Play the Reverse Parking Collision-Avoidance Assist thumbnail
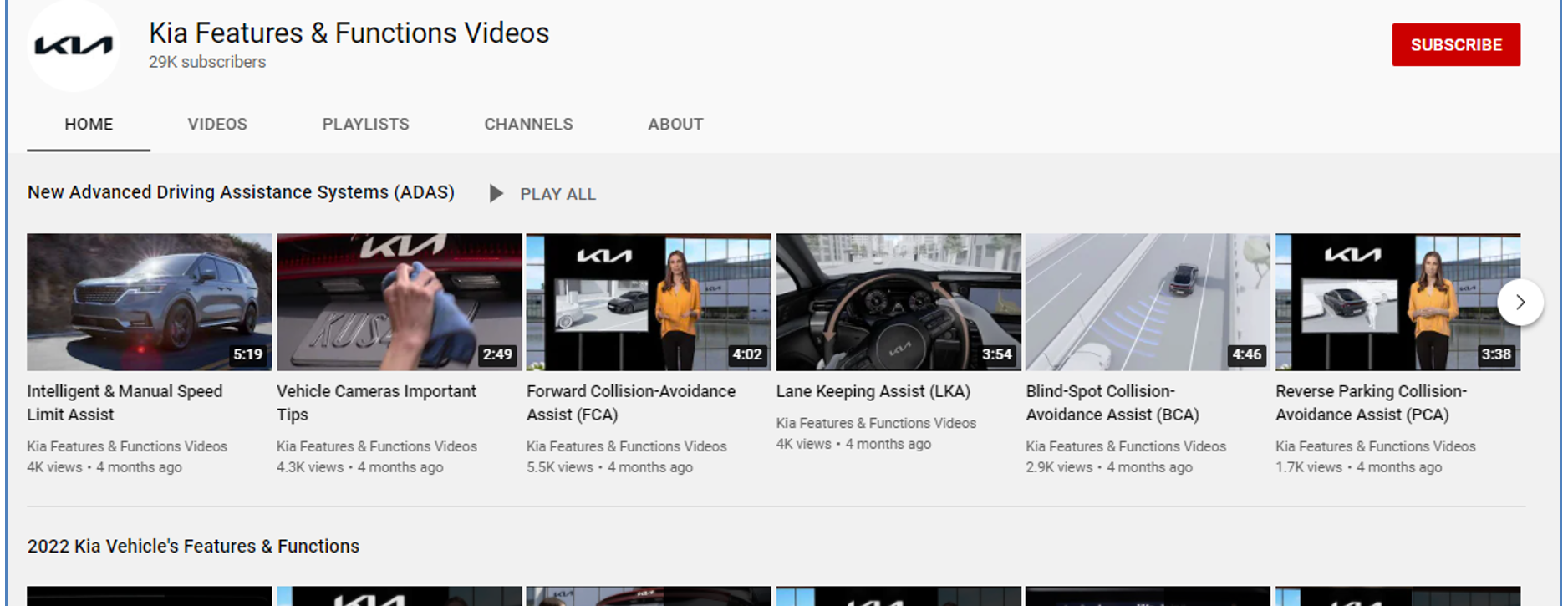This screenshot has width=1568, height=606. tap(1397, 302)
